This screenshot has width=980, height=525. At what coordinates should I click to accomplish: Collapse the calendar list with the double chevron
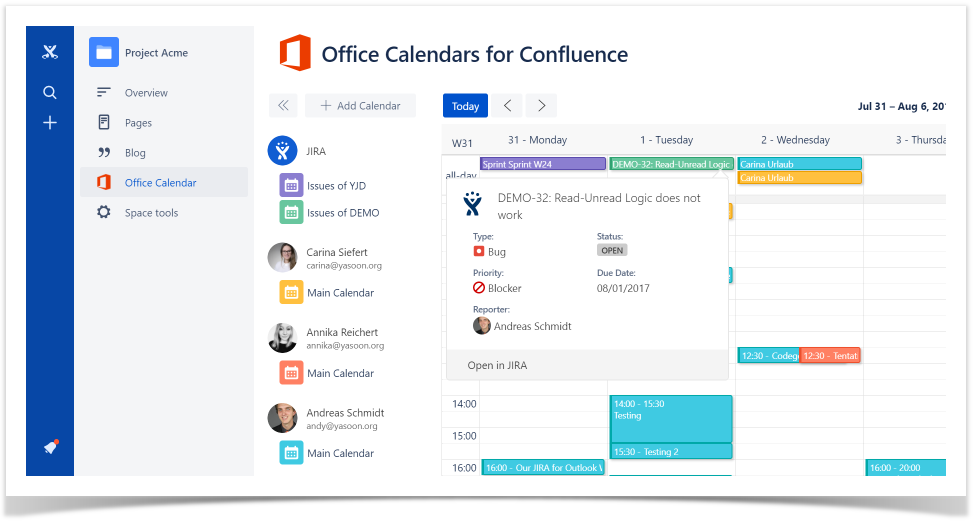click(283, 106)
